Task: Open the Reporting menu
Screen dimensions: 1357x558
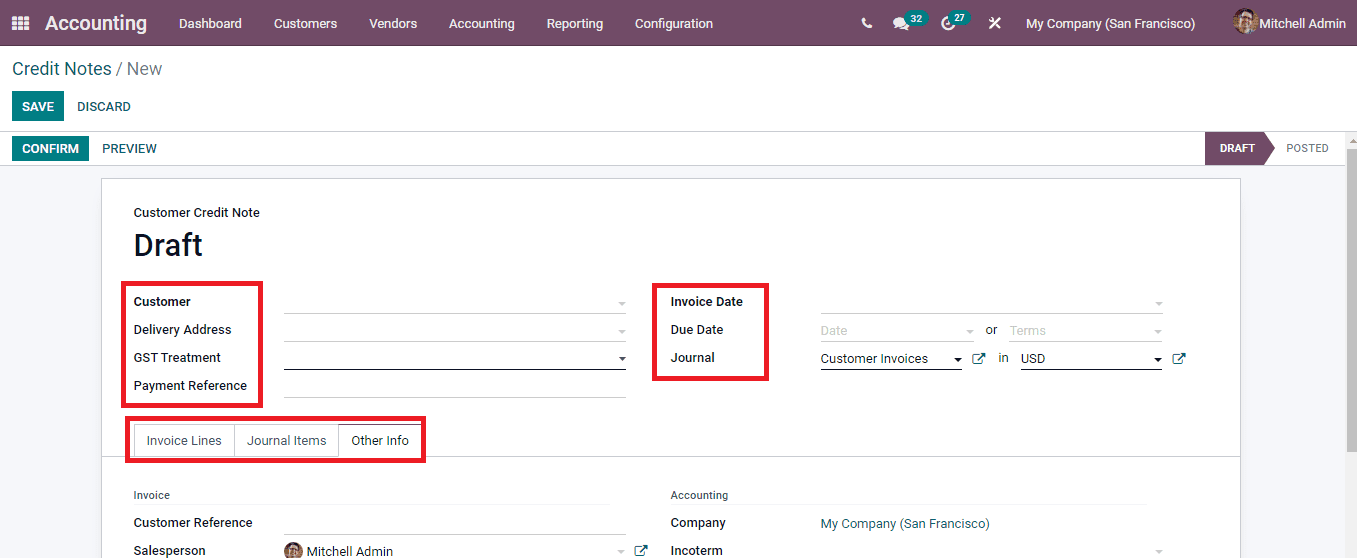Action: point(575,23)
